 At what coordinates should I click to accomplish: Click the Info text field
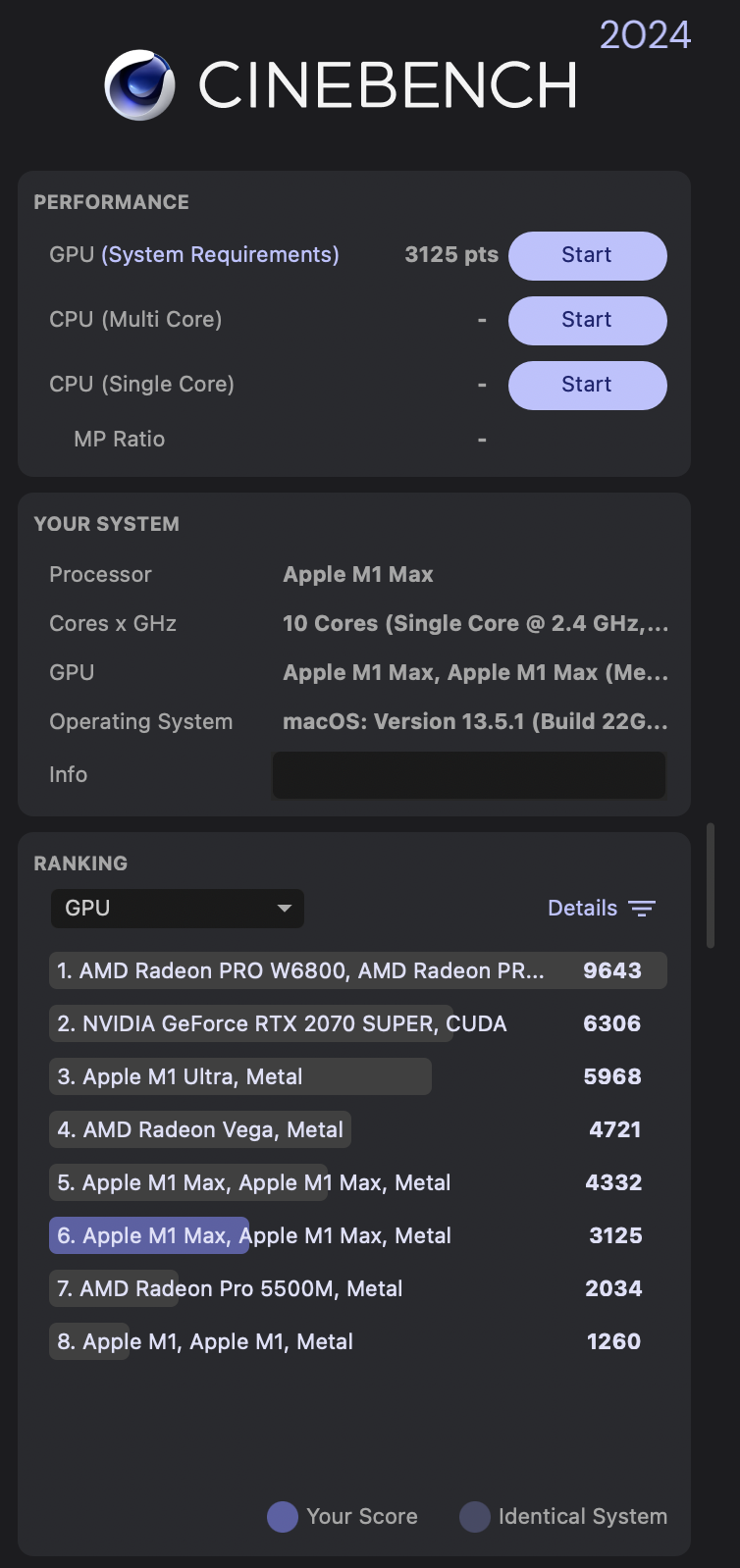coord(469,775)
